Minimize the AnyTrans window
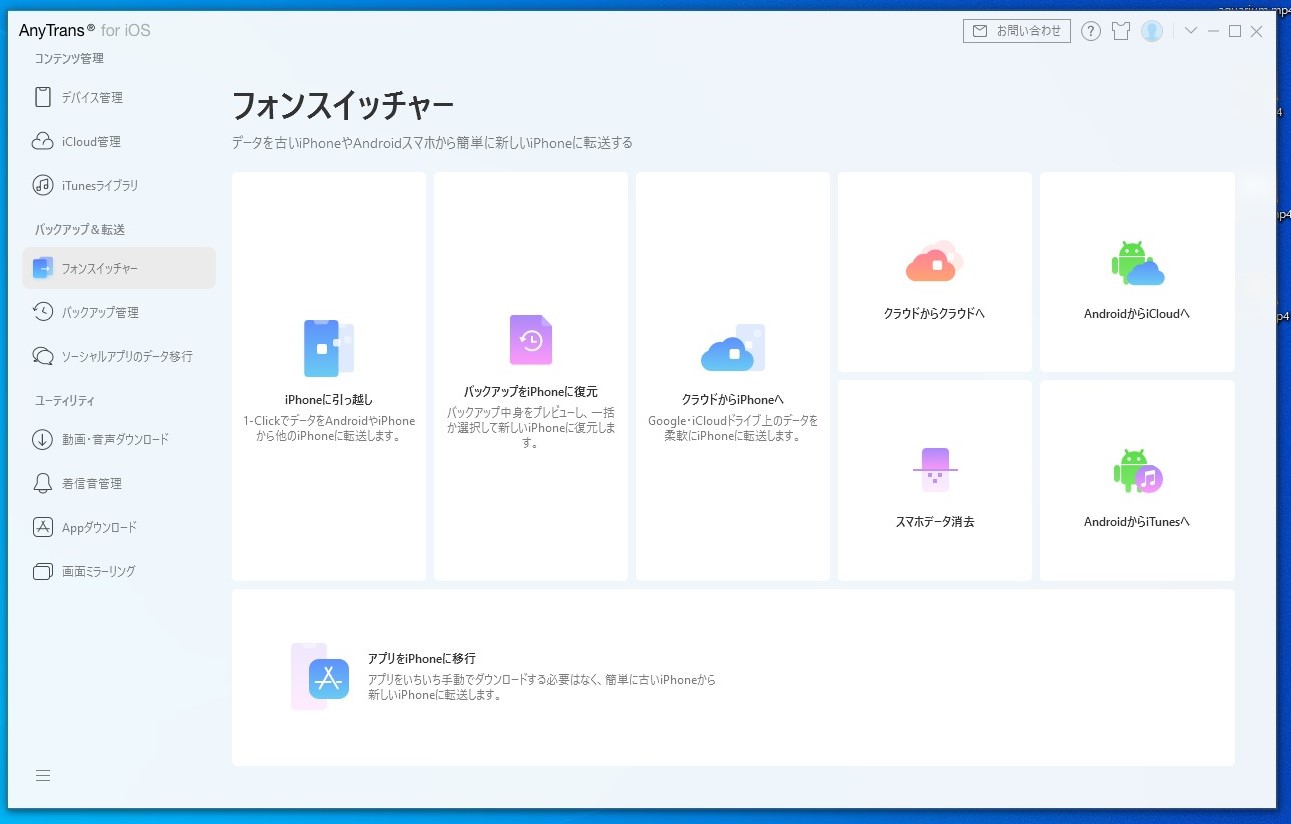 [1213, 31]
